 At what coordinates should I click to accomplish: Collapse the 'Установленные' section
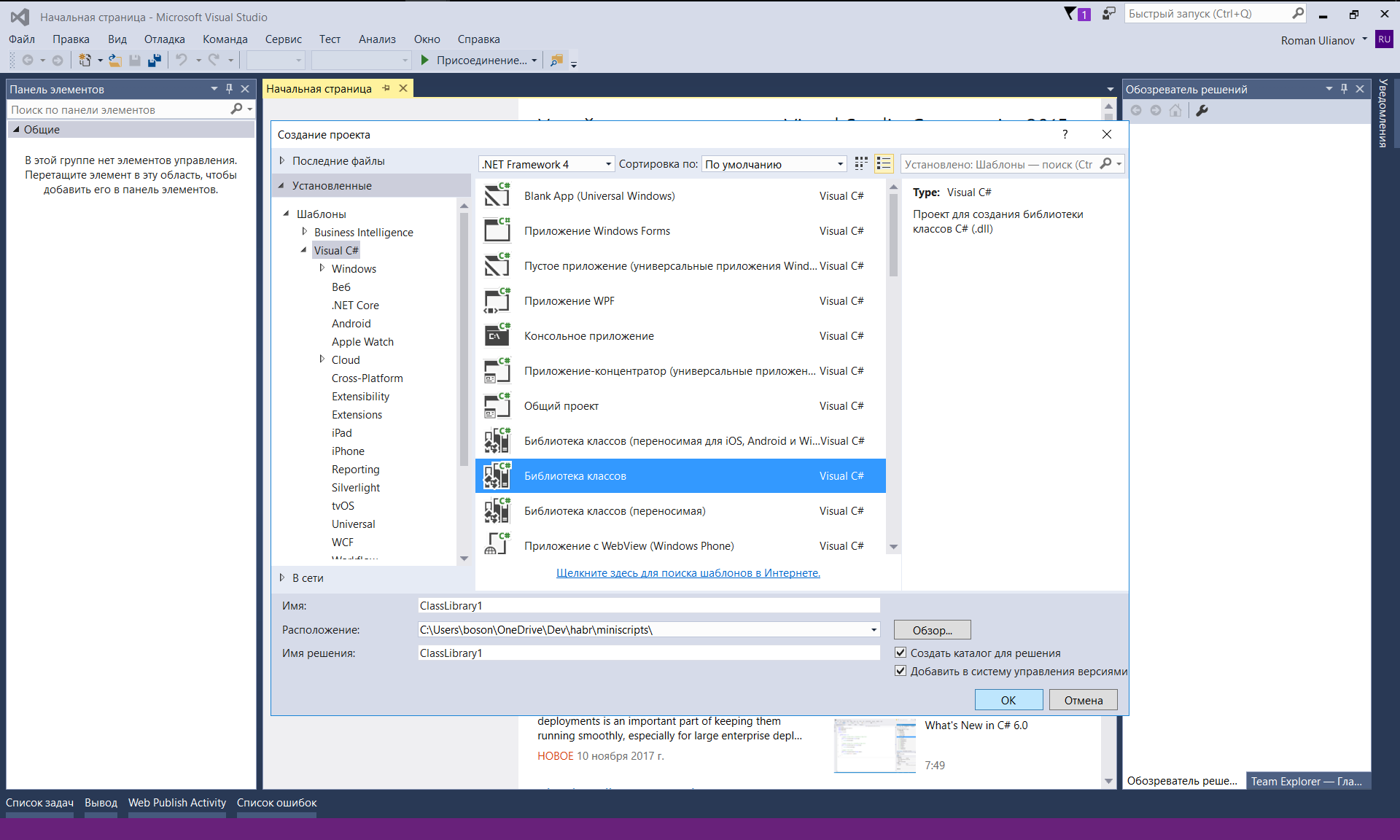281,185
